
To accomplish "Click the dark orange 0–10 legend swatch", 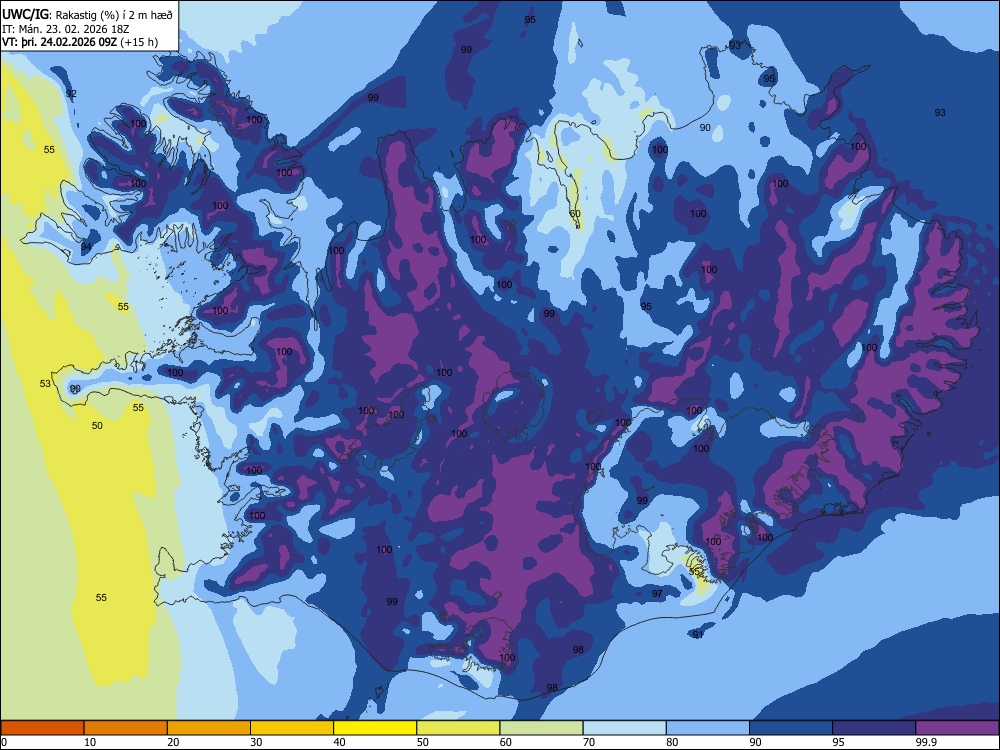I will click(42, 728).
